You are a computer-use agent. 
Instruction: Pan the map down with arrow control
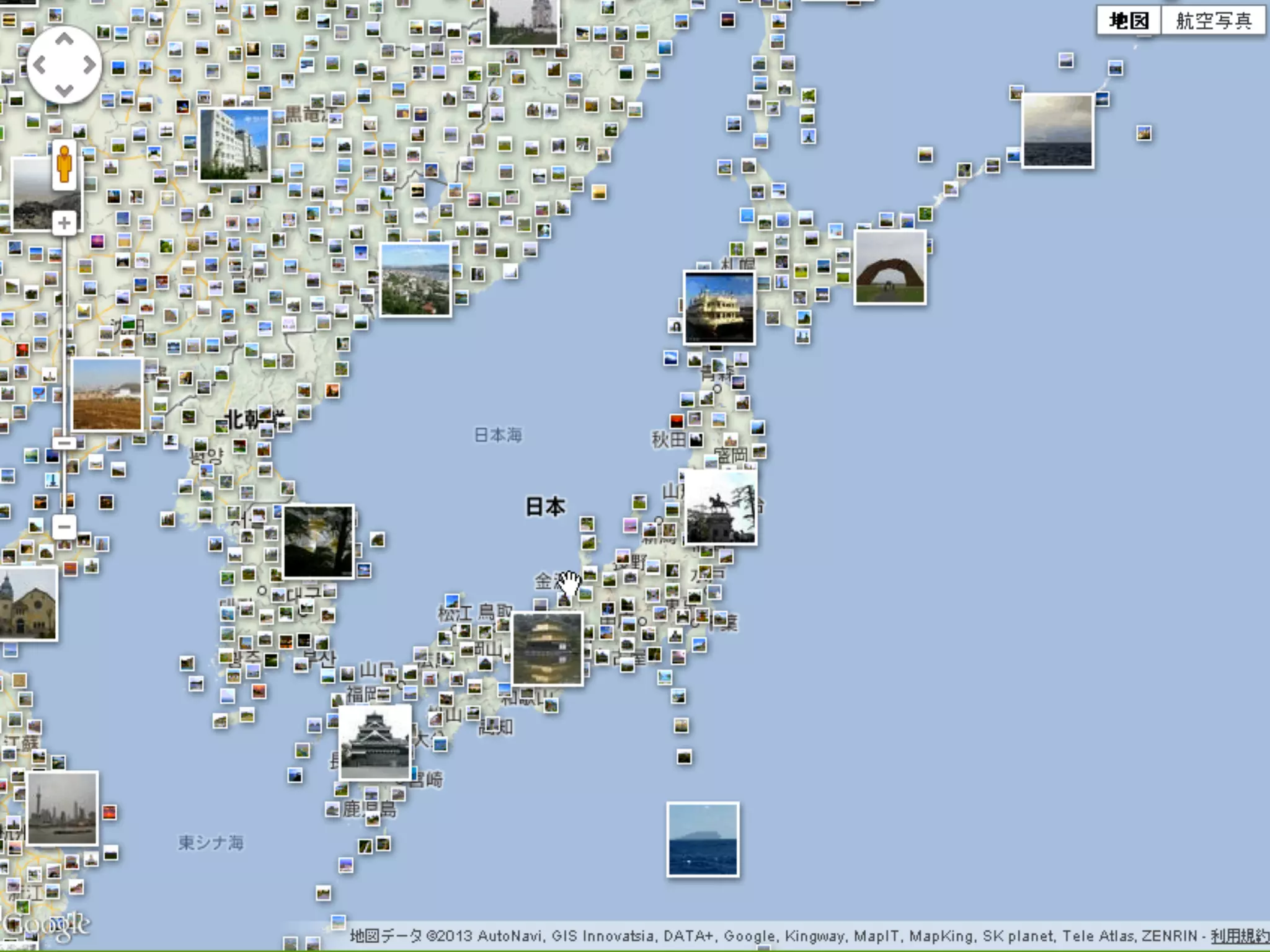tap(64, 90)
